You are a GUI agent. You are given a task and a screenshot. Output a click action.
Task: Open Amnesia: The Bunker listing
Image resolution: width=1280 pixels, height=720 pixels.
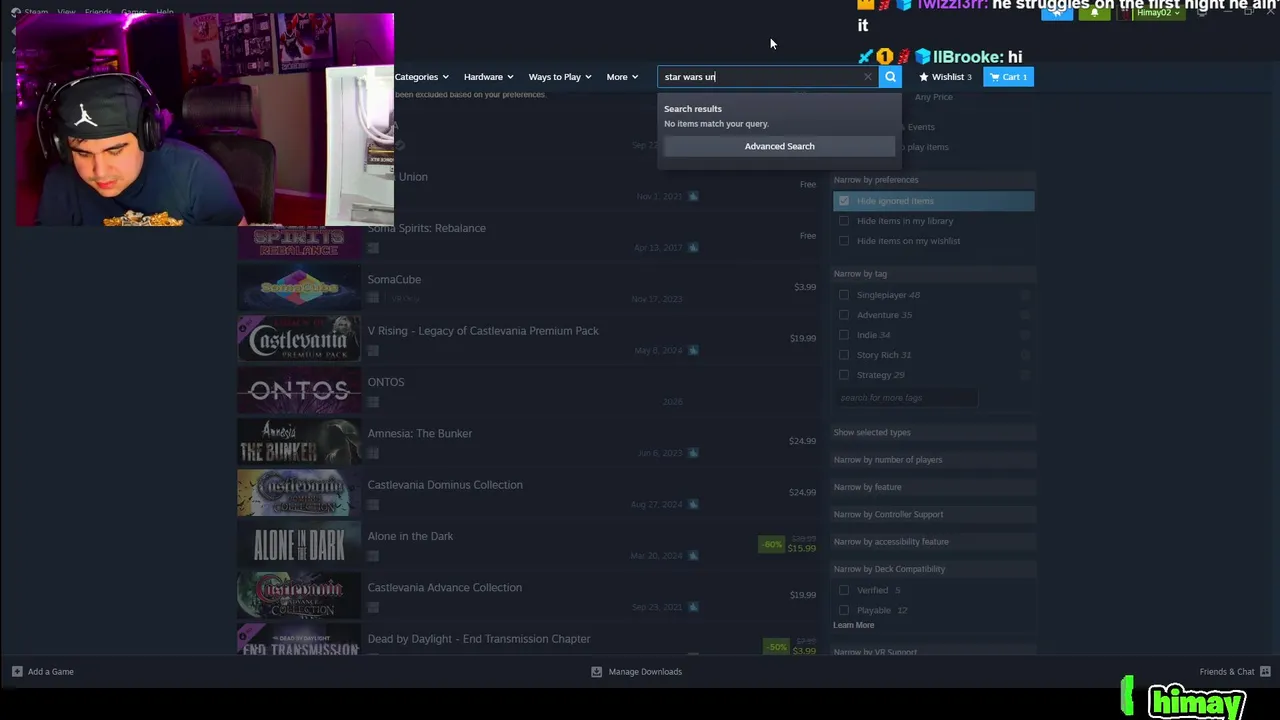pyautogui.click(x=530, y=442)
